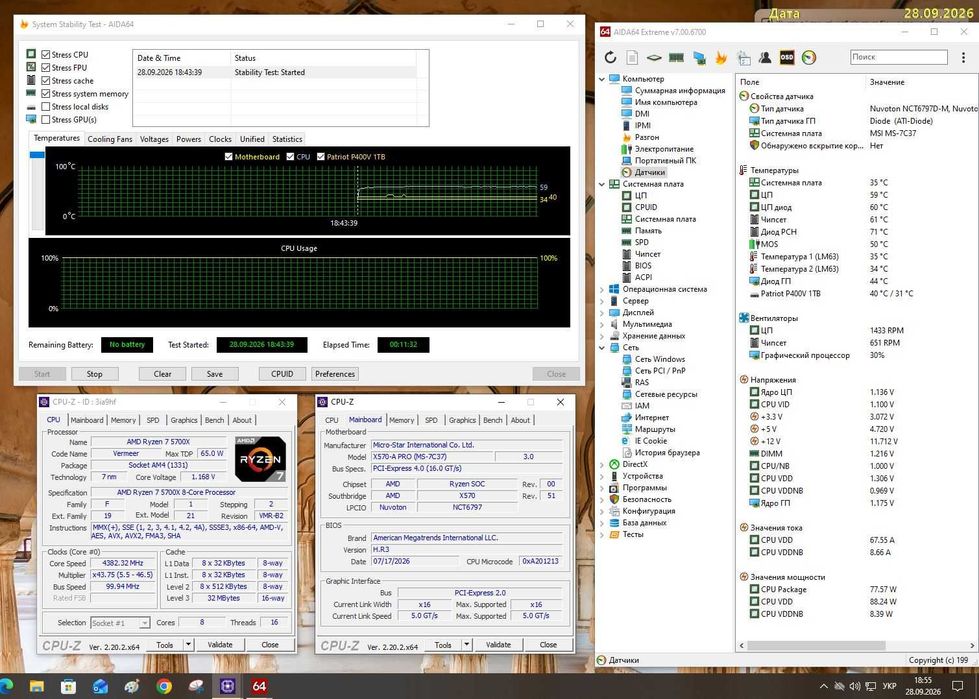Toggle Stress system memory checkbox
The image size is (979, 699).
coord(46,94)
